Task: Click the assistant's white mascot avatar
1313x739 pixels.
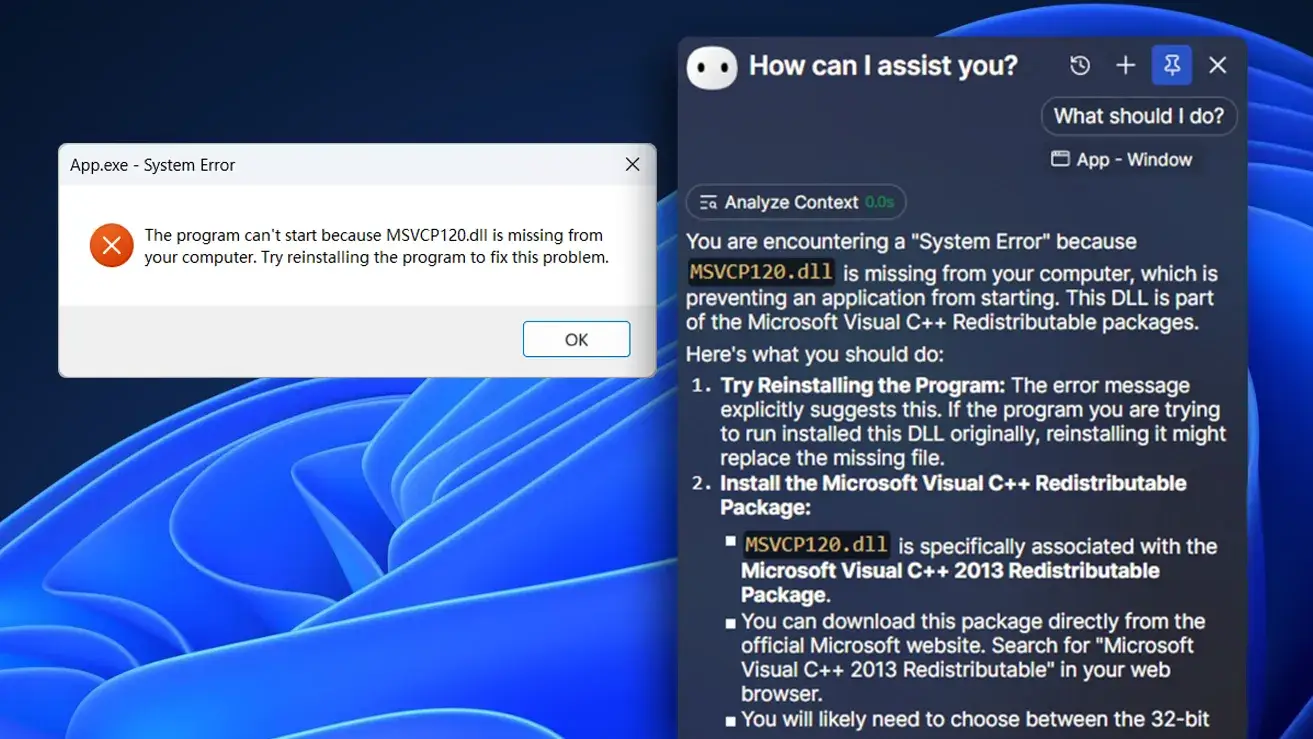Action: (711, 68)
